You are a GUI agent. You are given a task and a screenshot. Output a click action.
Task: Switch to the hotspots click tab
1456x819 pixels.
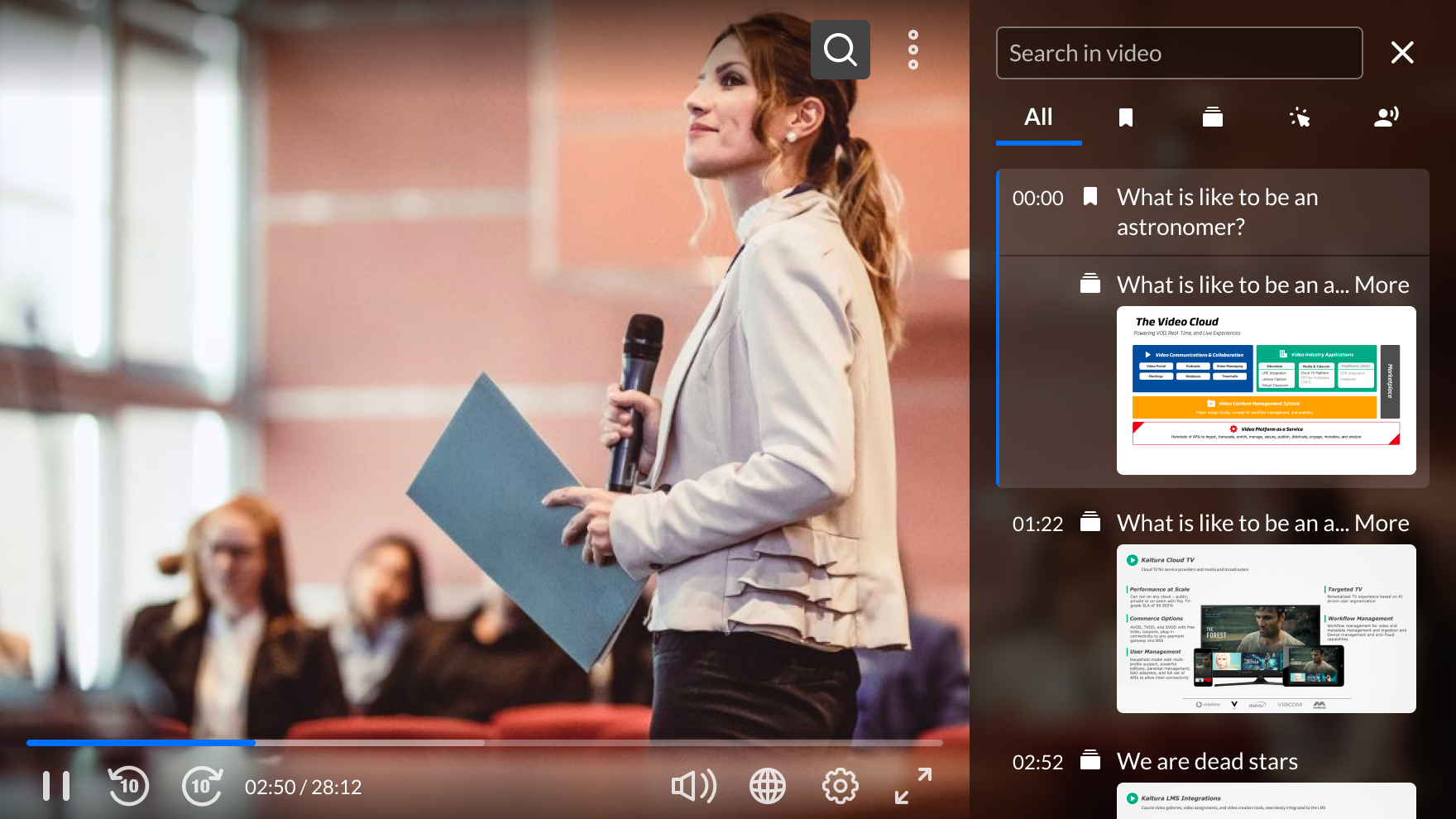point(1300,117)
